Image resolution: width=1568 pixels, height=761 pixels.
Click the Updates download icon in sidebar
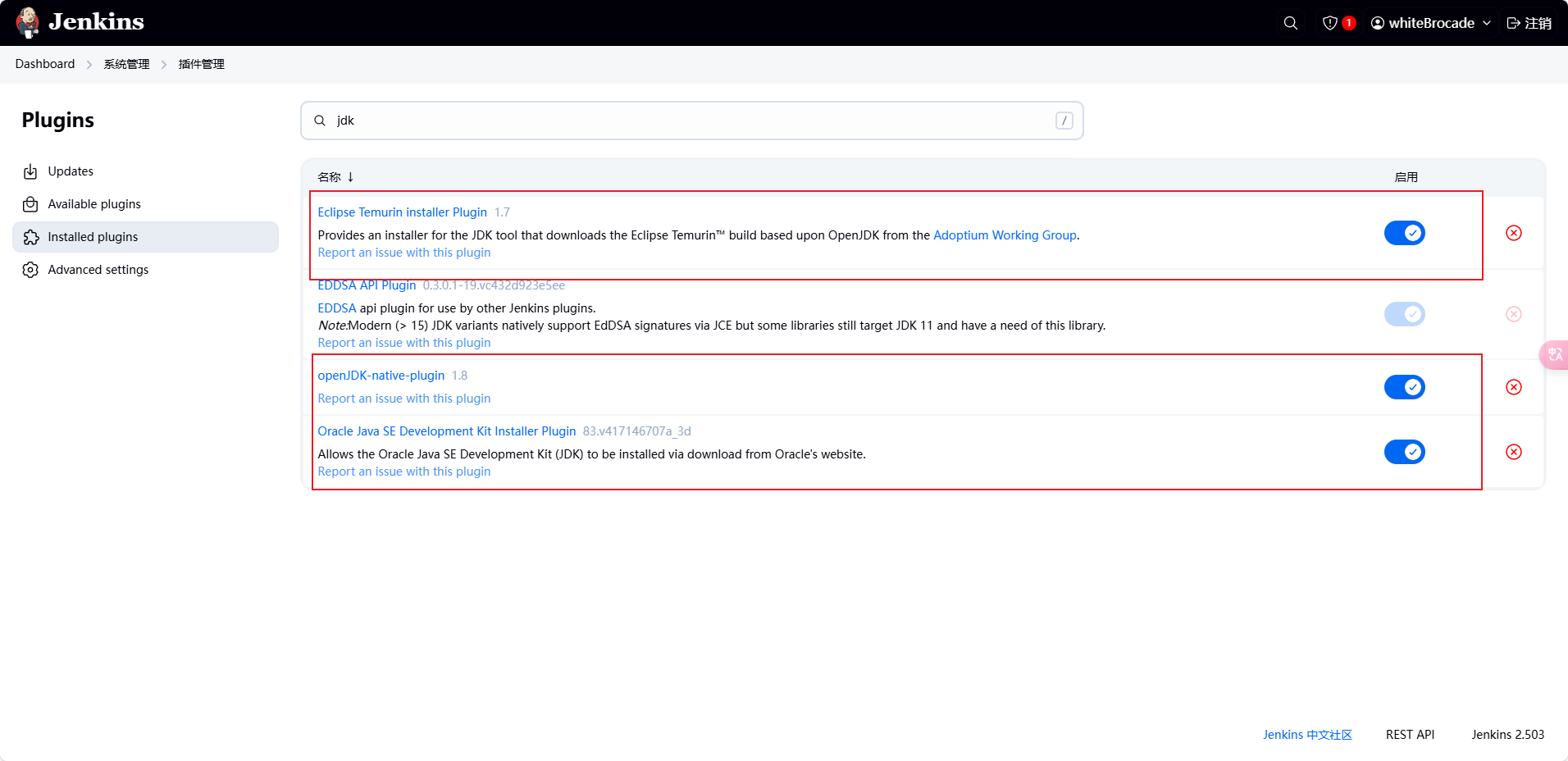(30, 171)
